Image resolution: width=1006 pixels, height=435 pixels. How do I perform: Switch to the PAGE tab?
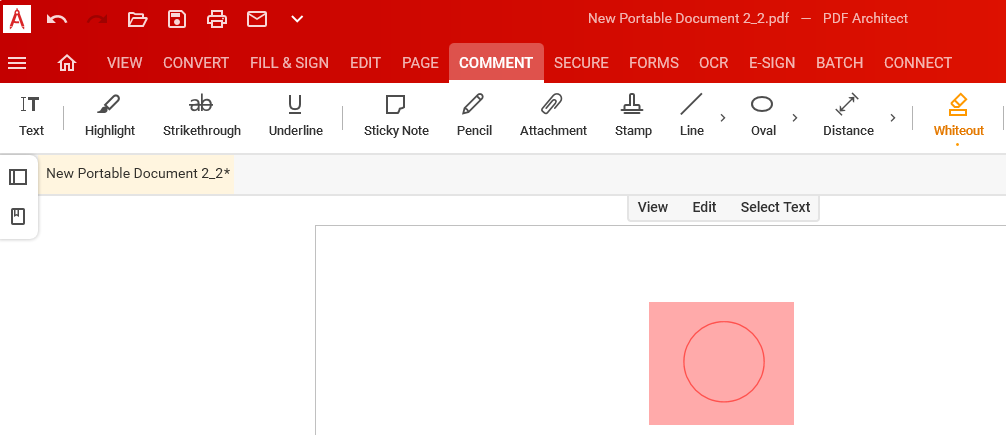tap(420, 63)
